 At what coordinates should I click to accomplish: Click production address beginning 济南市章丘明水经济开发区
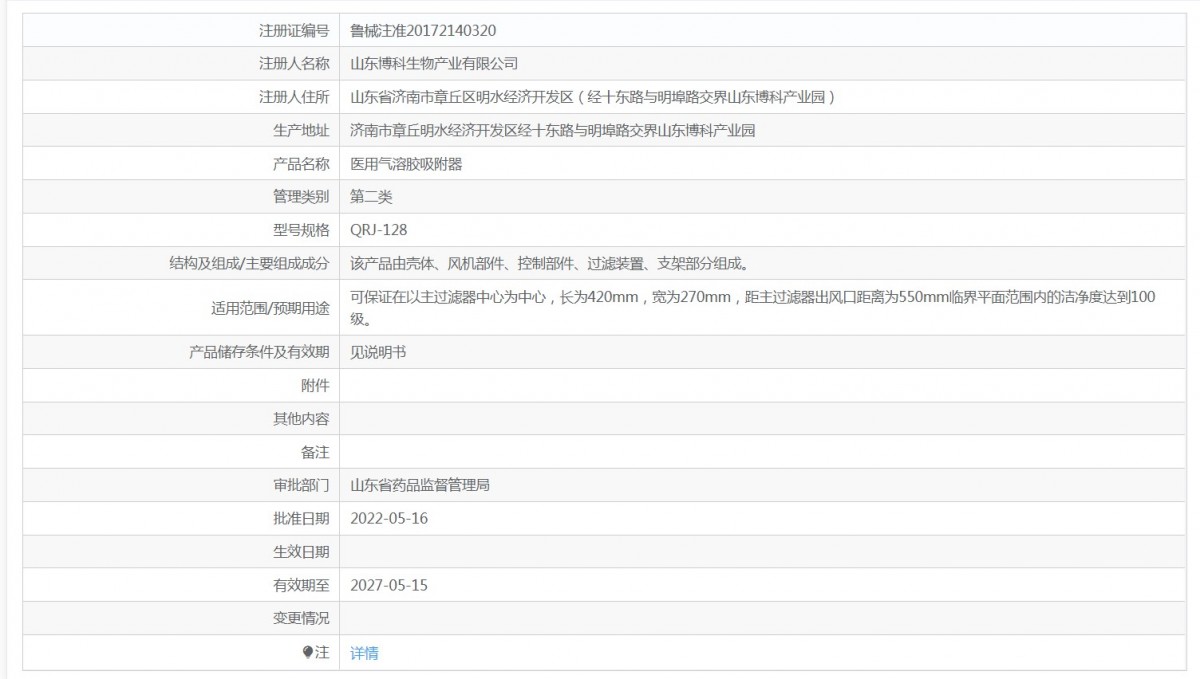(552, 131)
